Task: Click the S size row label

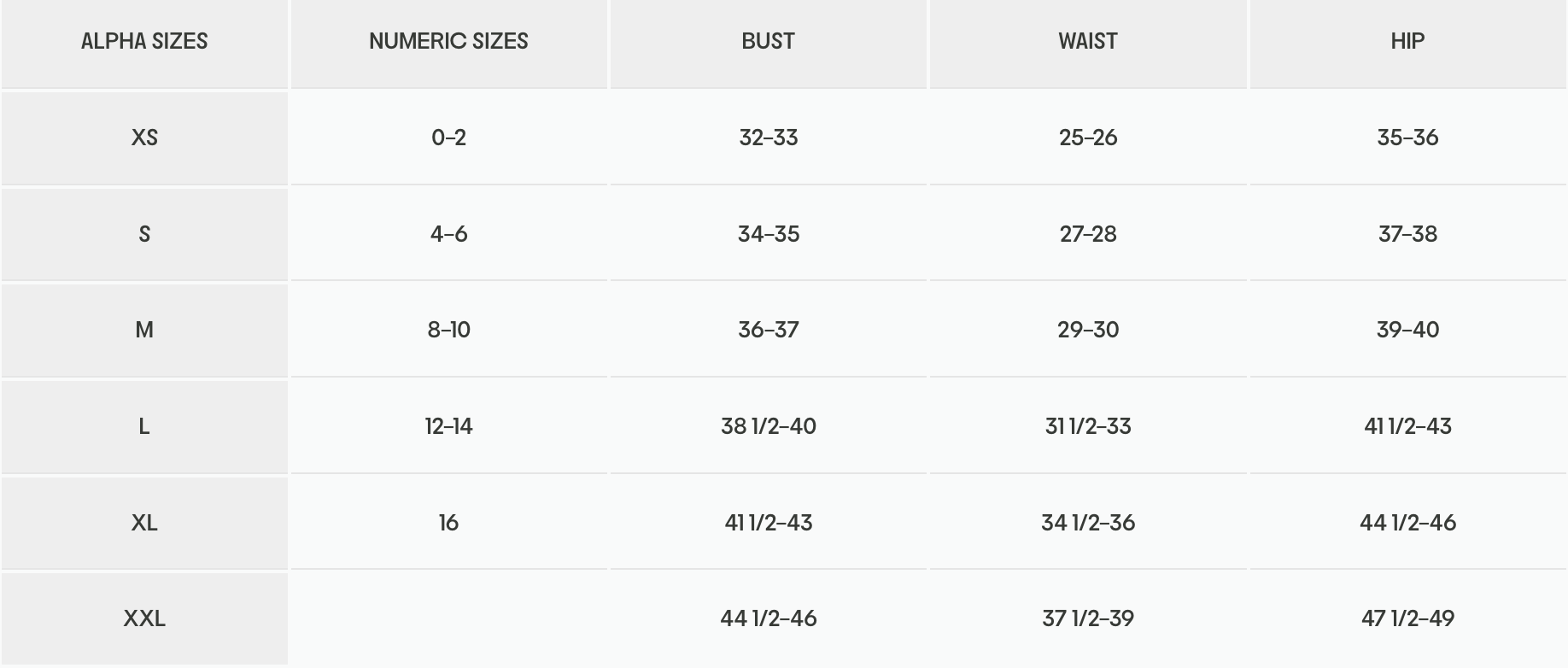Action: click(x=144, y=234)
